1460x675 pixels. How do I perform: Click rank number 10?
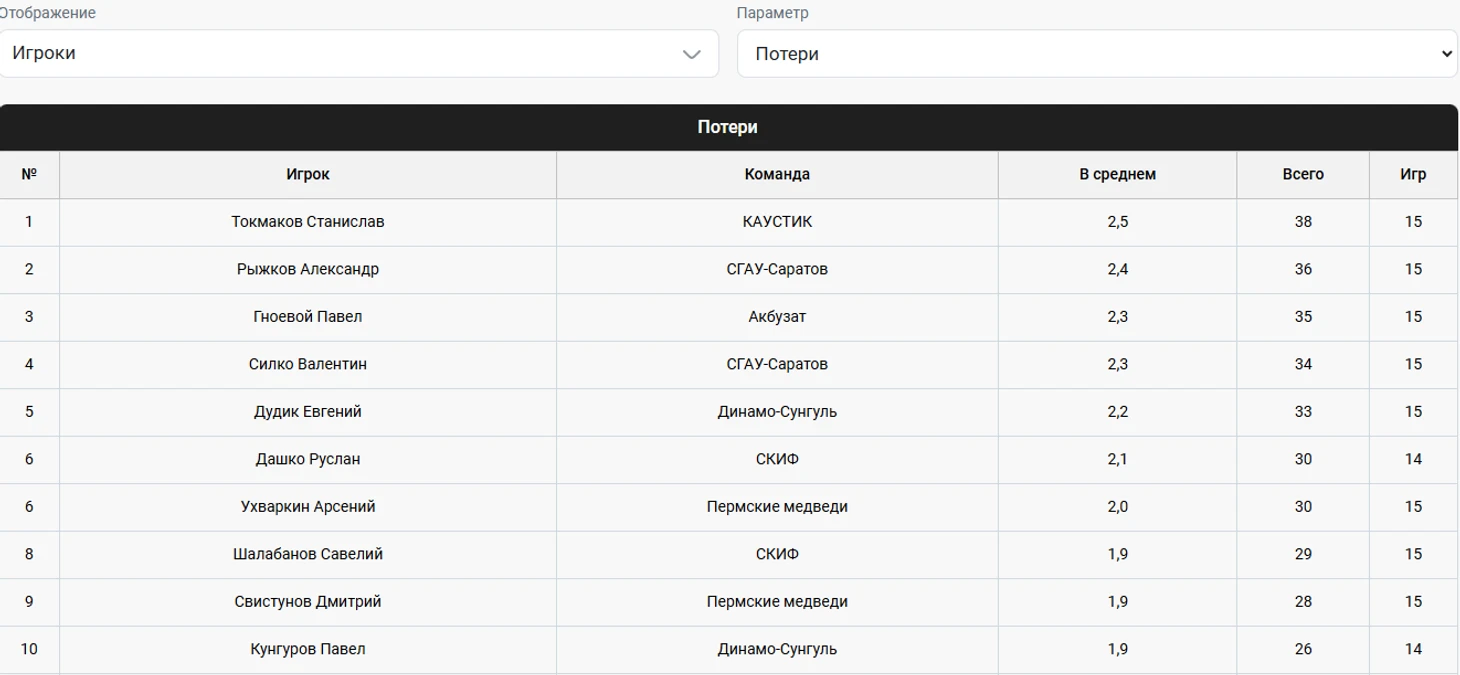click(x=29, y=649)
